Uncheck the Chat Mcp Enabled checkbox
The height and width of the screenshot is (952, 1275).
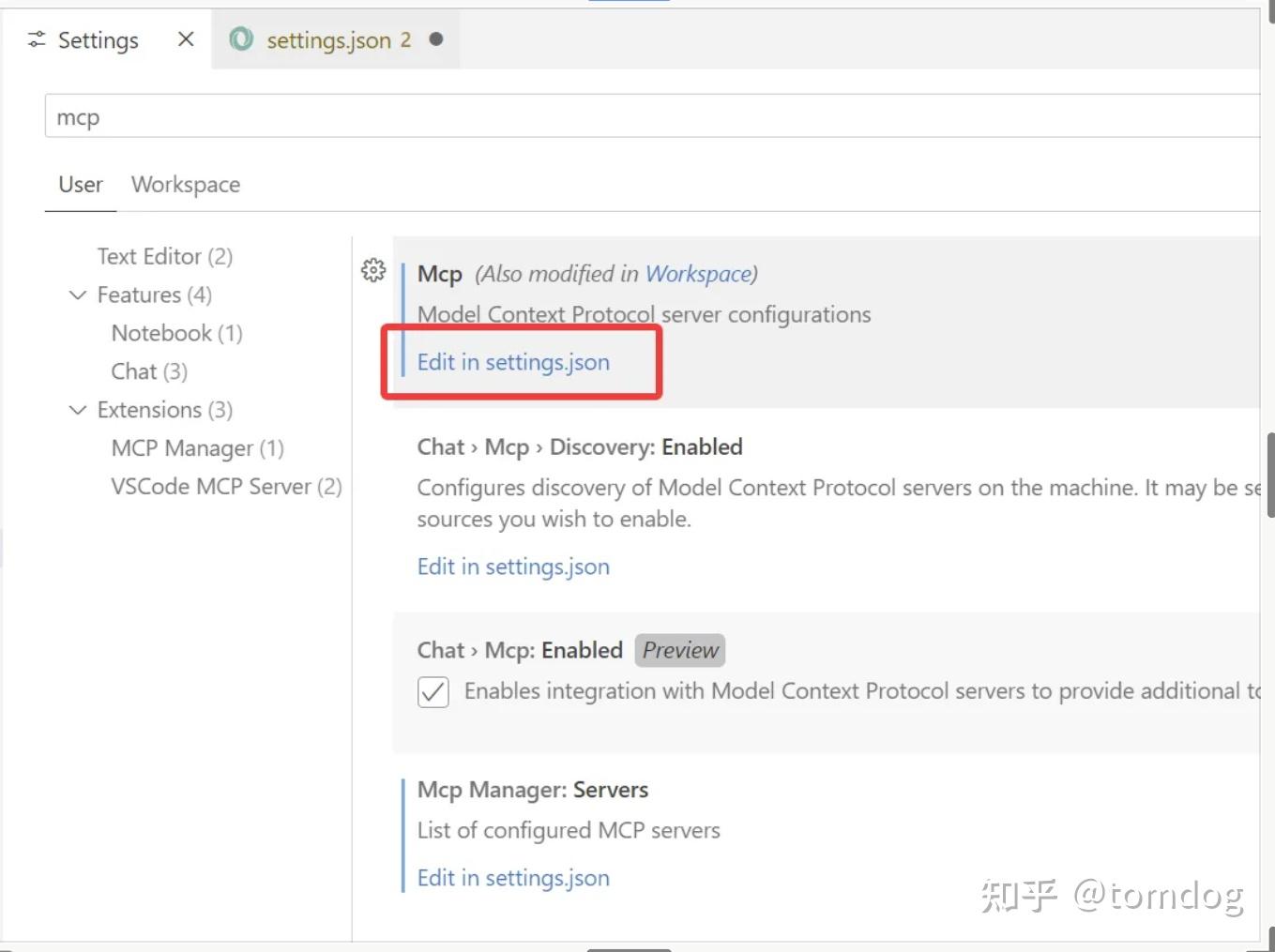pos(433,692)
